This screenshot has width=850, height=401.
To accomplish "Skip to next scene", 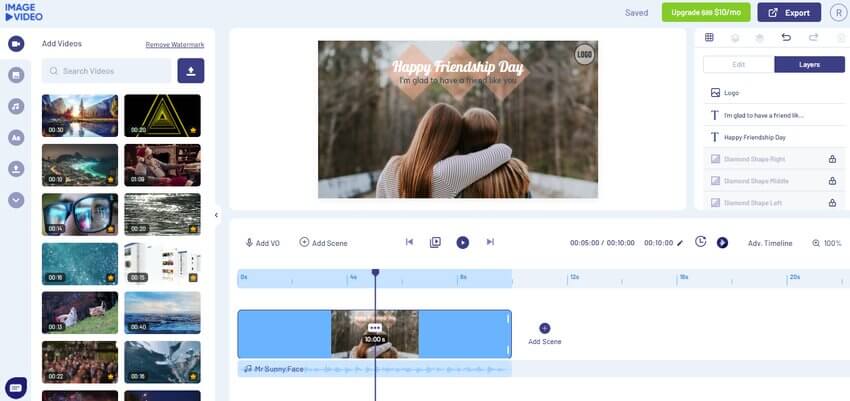I will [490, 242].
